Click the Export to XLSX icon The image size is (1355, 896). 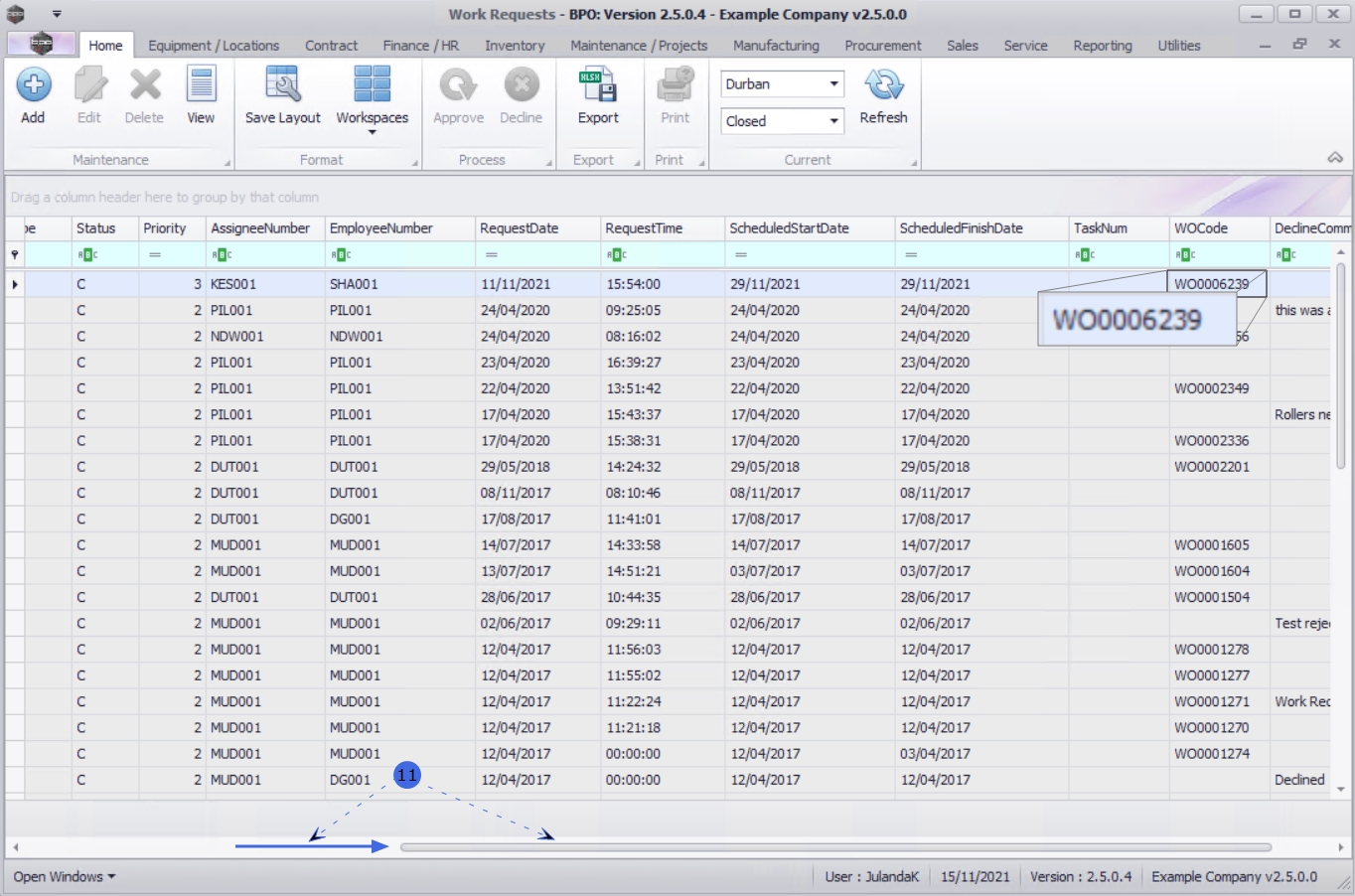pyautogui.click(x=598, y=86)
